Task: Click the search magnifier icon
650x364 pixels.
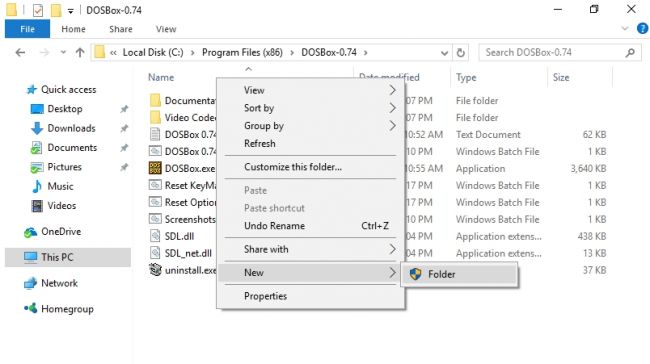Action: pos(630,53)
